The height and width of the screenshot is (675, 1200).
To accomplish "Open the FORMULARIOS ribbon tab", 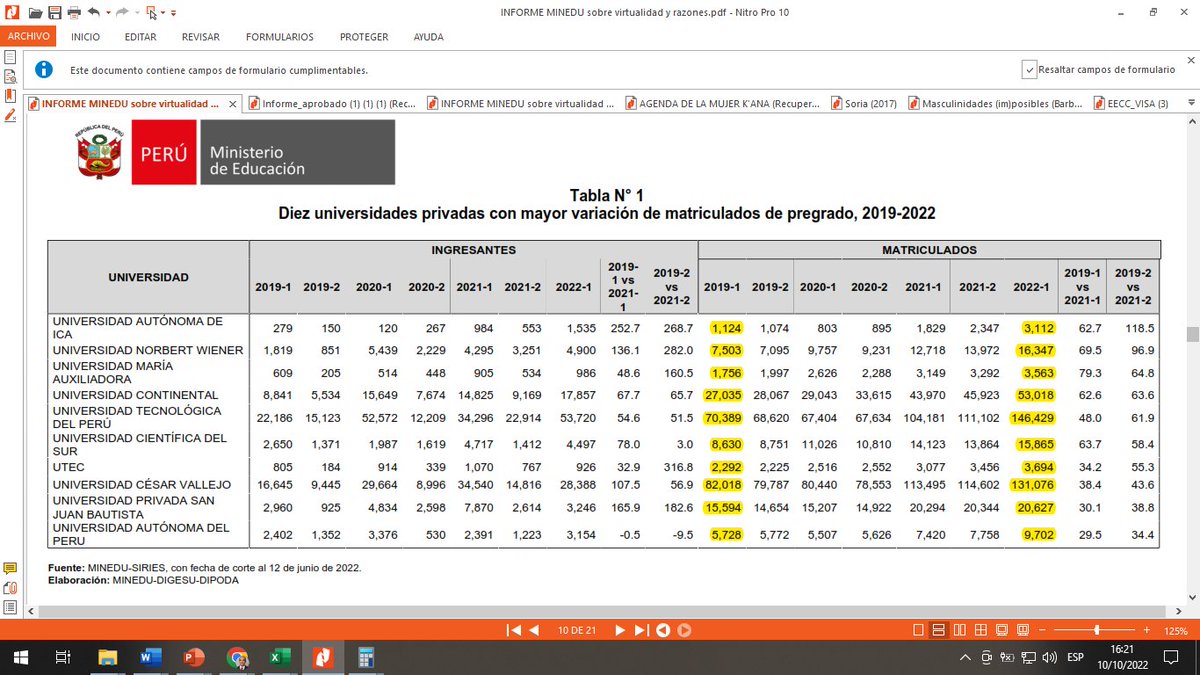I will pos(280,37).
